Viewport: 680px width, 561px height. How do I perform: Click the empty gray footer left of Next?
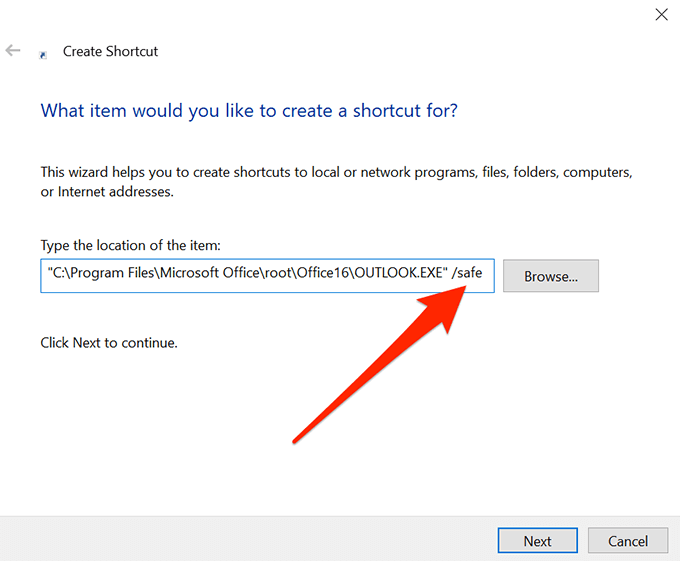point(250,540)
